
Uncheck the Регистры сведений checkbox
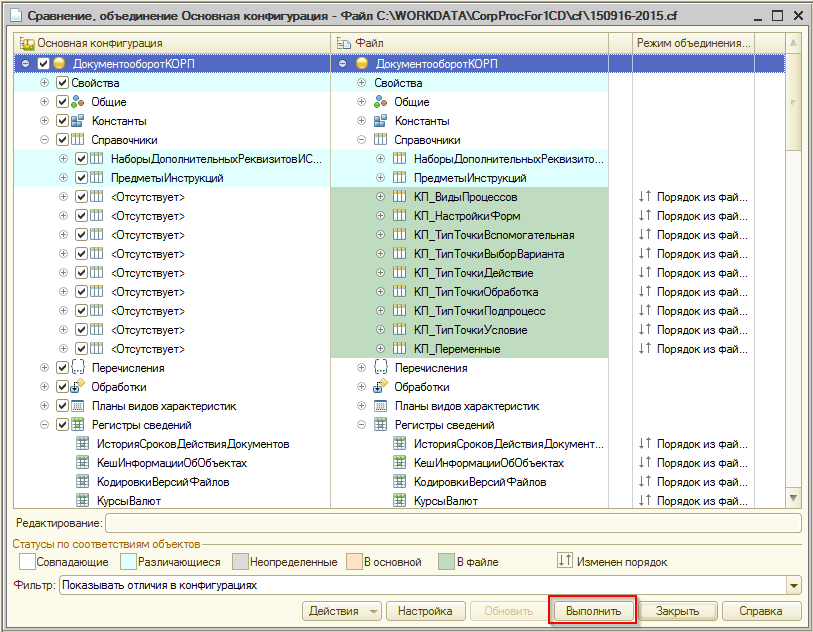pyautogui.click(x=62, y=425)
